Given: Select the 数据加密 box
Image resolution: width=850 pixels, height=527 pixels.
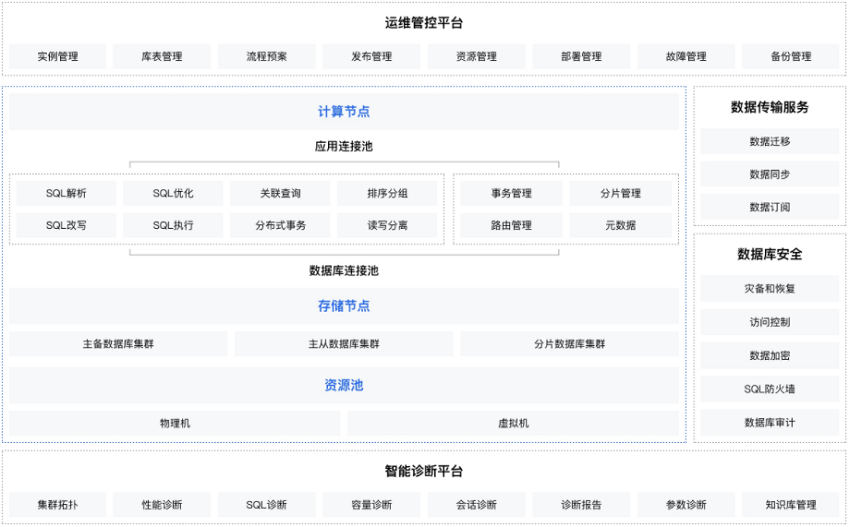Looking at the screenshot, I should tap(770, 356).
